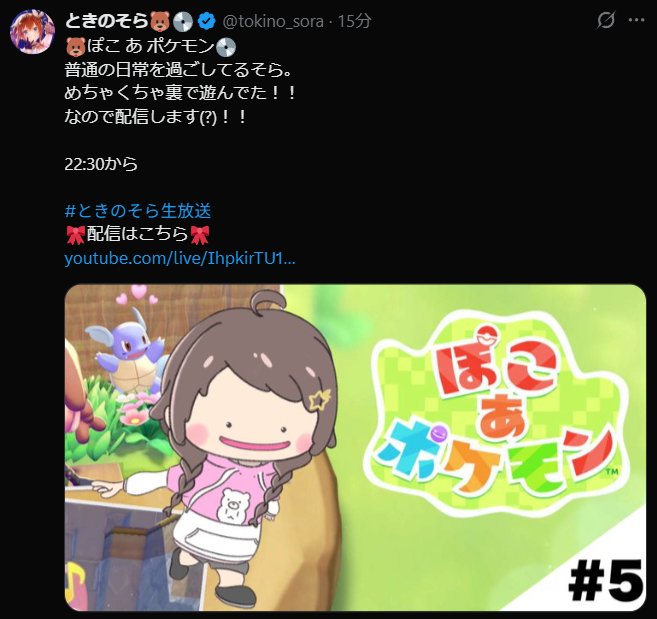Screen dimensions: 657x619
Task: Click the disc emoji beside the display name
Action: pos(183,21)
